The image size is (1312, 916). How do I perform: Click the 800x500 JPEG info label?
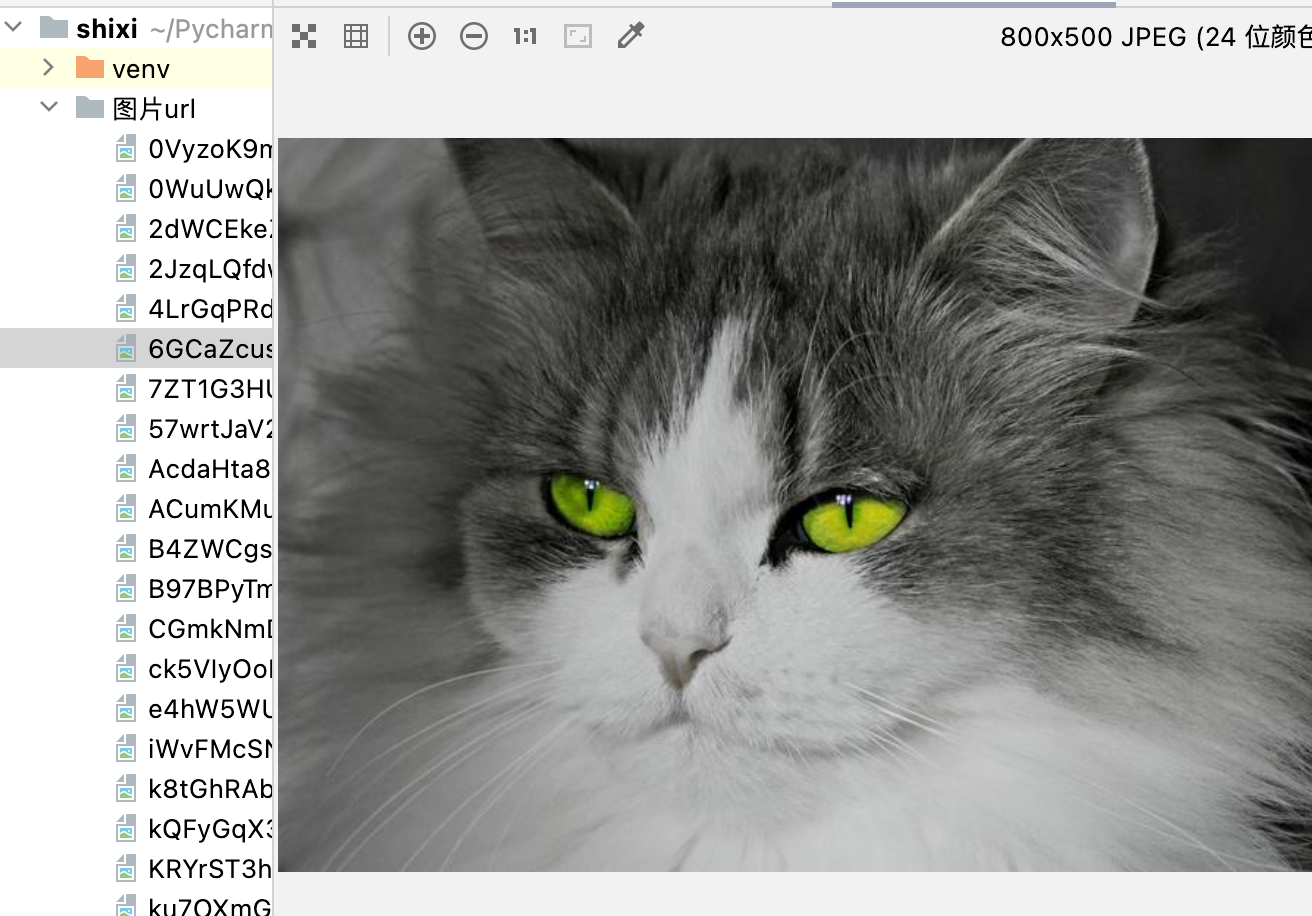(x=1156, y=37)
